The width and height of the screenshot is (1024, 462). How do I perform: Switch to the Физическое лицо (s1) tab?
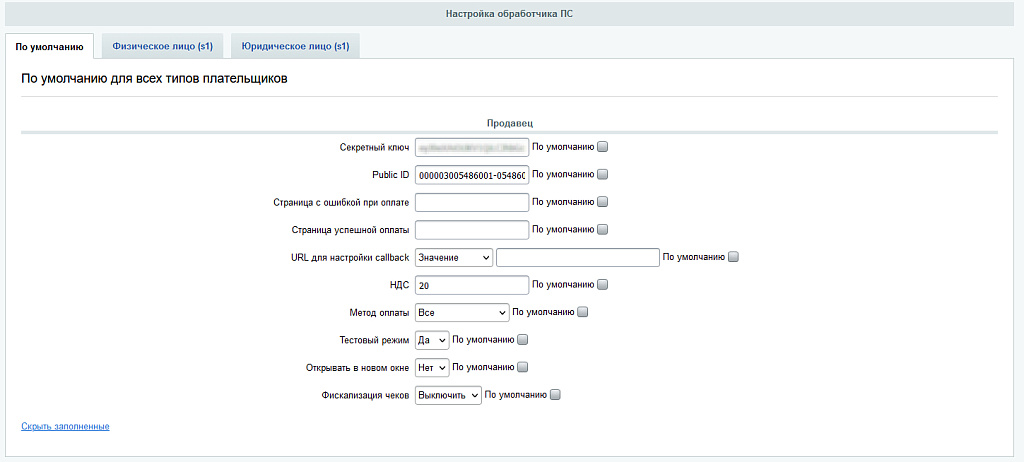(162, 47)
